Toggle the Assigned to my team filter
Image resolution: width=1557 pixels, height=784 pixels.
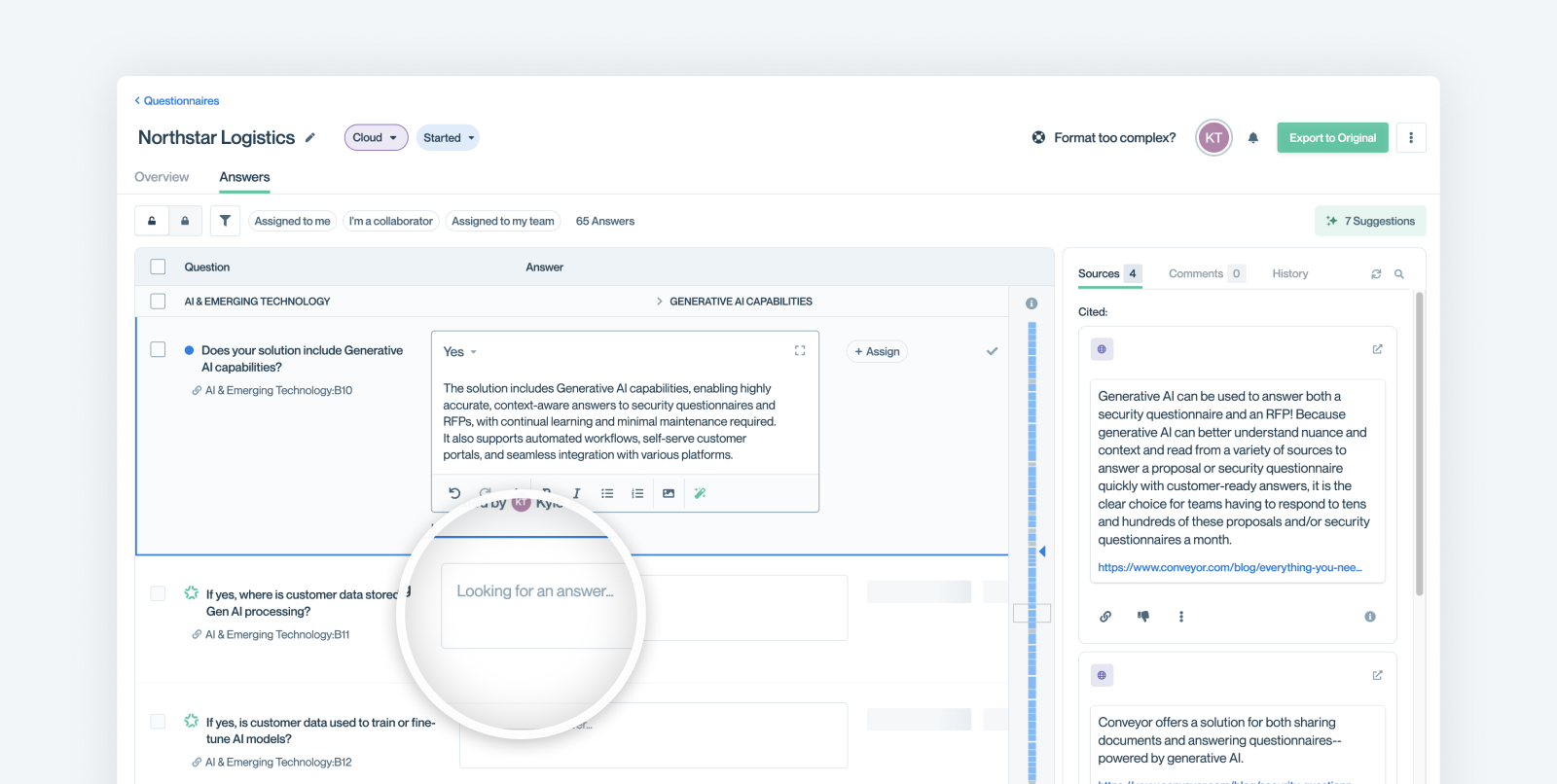pyautogui.click(x=502, y=221)
